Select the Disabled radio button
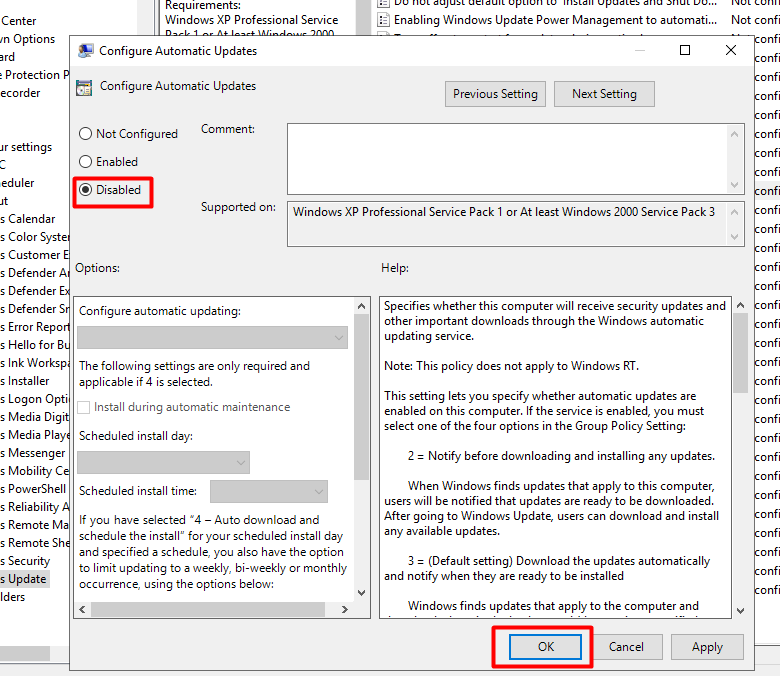The width and height of the screenshot is (780, 676). click(86, 190)
